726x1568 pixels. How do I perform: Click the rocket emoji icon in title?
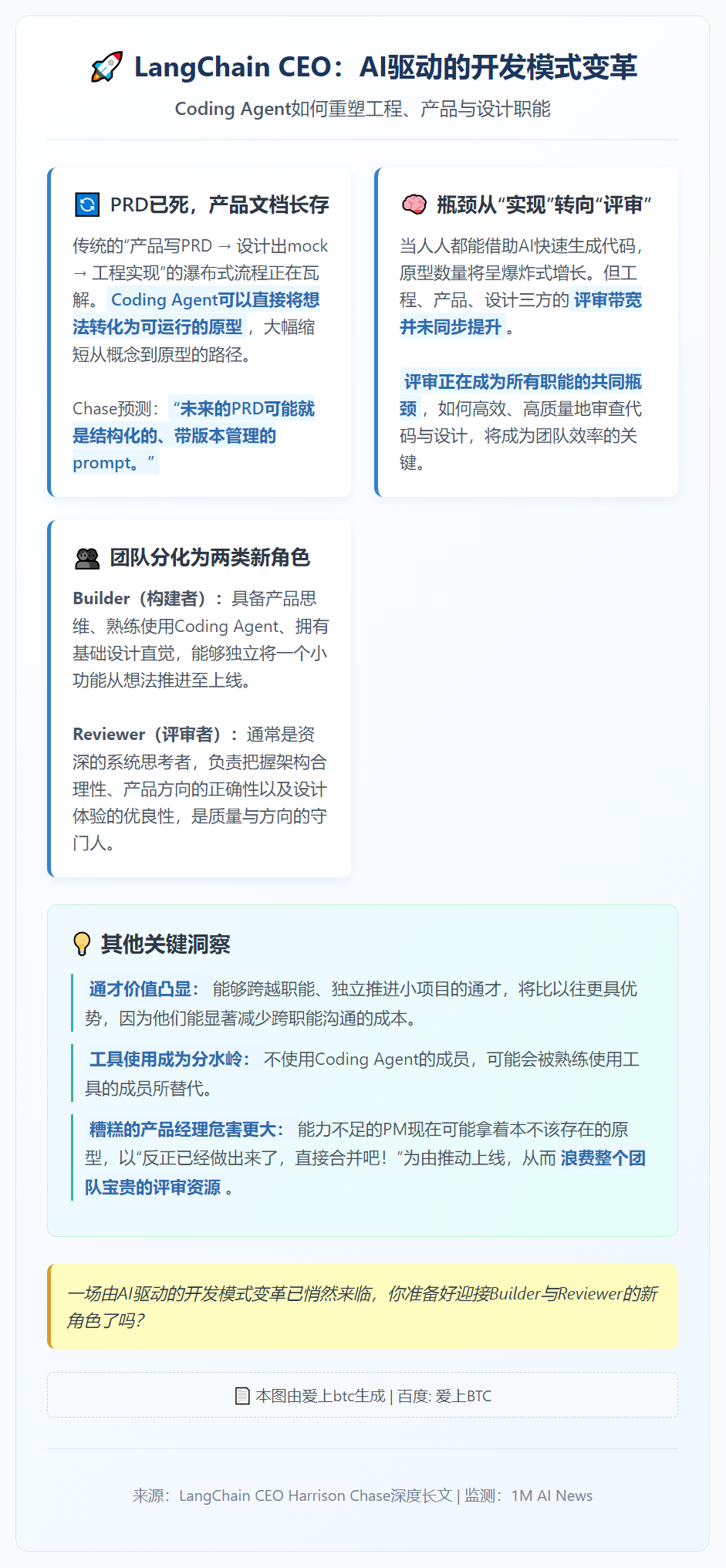[x=106, y=67]
